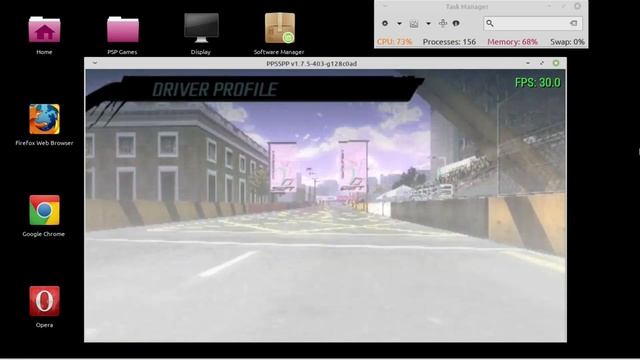Open Task Manager window menu at top-left
The width and height of the screenshot is (640, 360).
(x=384, y=6)
